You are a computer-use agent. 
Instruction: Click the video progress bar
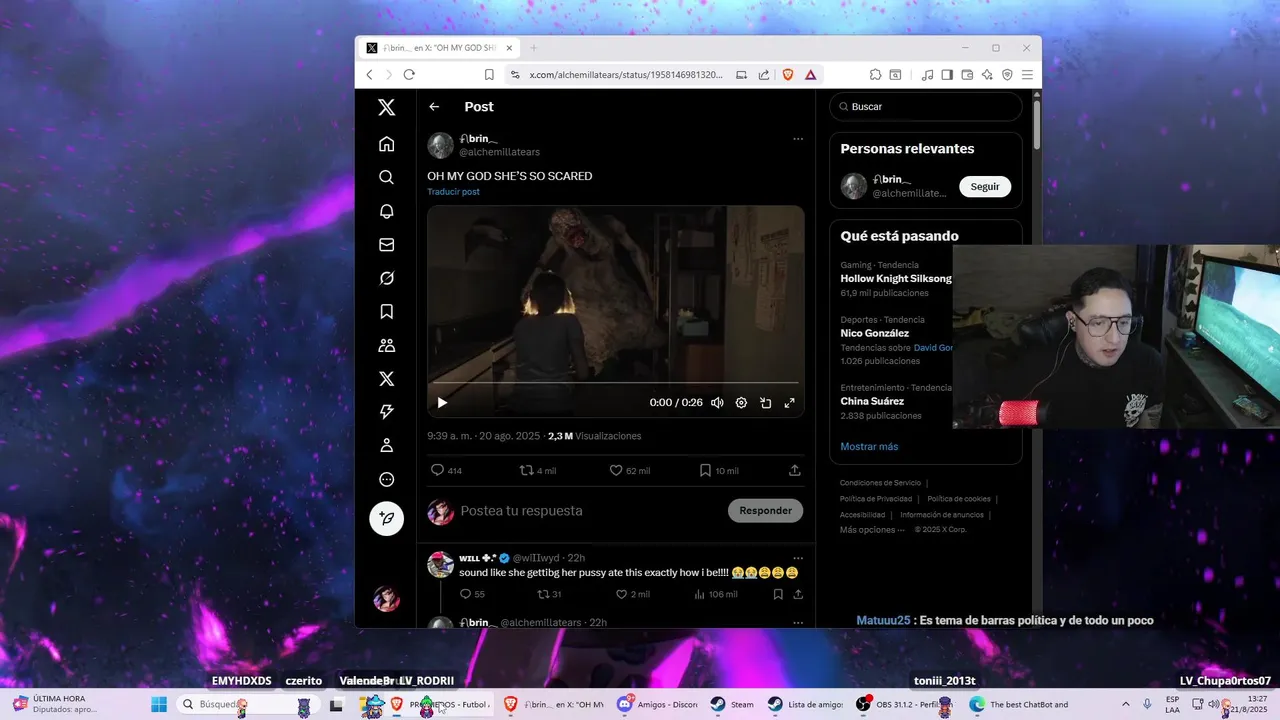pos(616,383)
